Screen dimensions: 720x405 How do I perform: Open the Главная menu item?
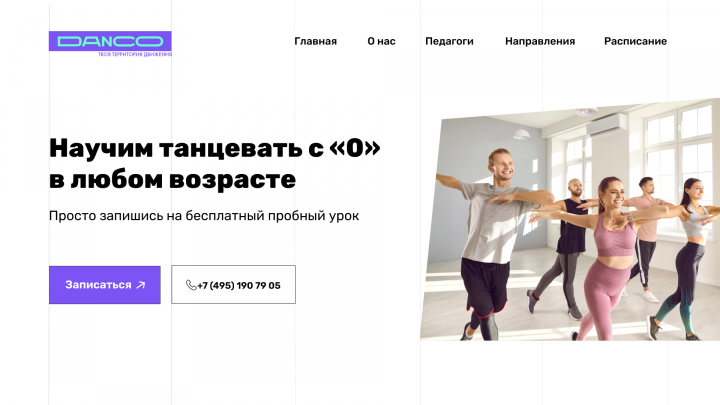point(315,41)
